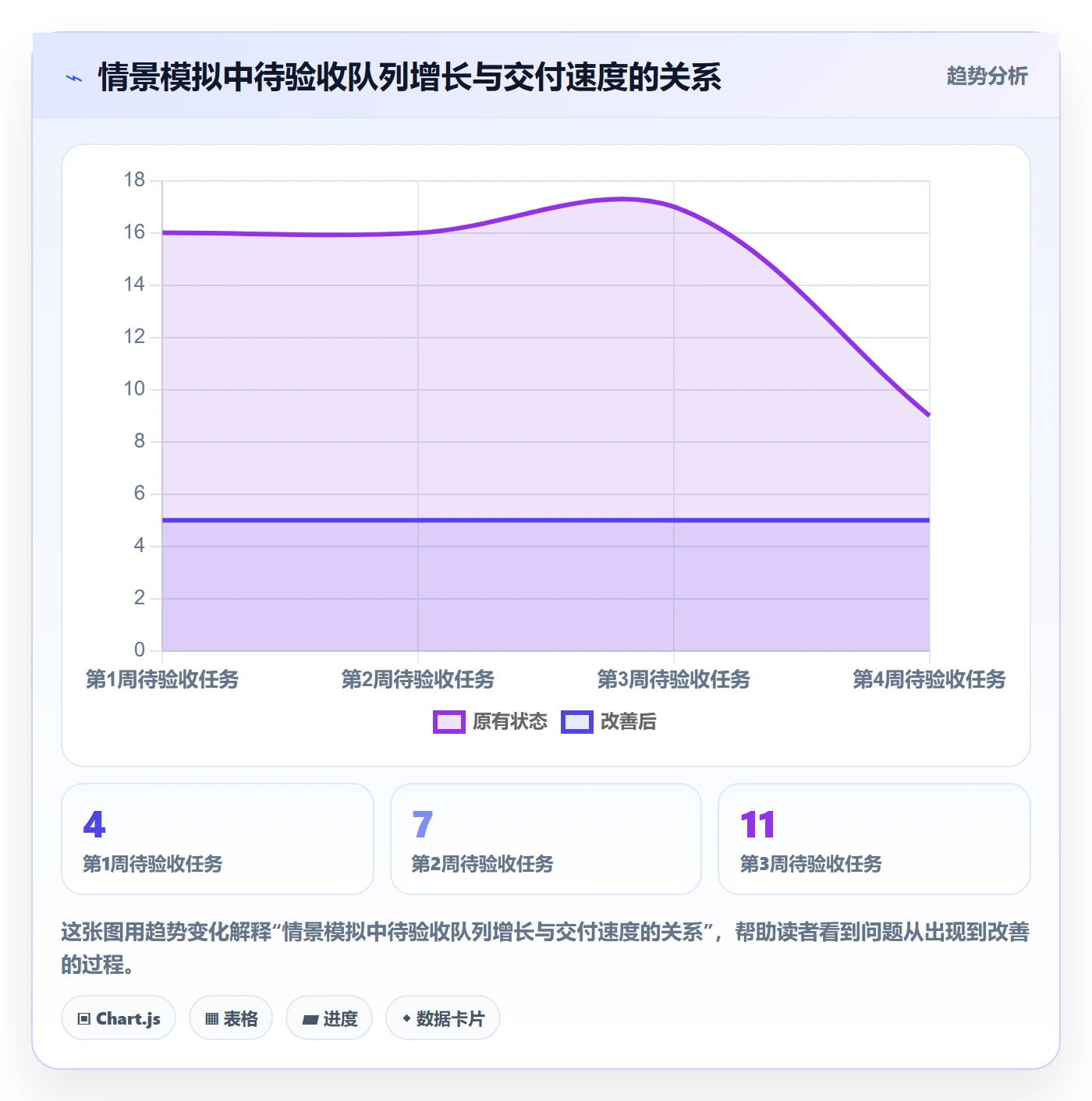Click the grid icon in 表格 chip
The image size is (1092, 1101).
point(211,1018)
